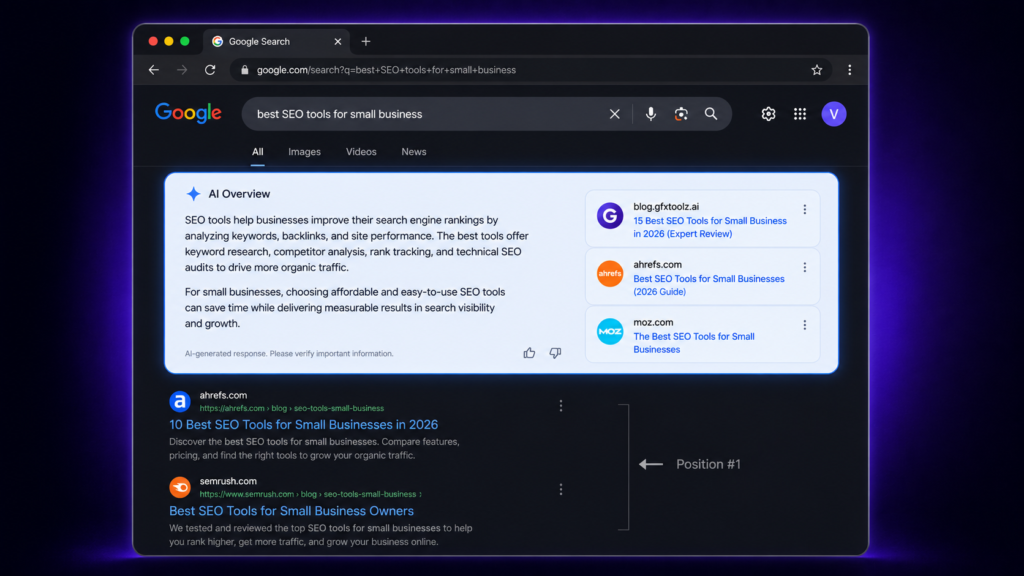Screen dimensions: 1024x576
Task: Open the account avatar labeled V
Action: [834, 114]
